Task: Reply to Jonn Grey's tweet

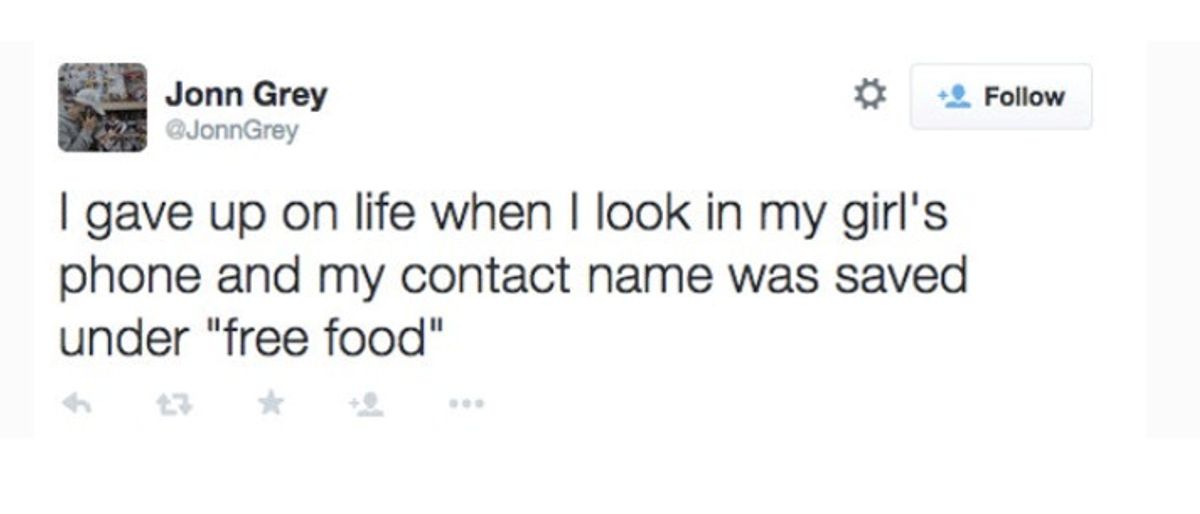Action: [x=73, y=404]
